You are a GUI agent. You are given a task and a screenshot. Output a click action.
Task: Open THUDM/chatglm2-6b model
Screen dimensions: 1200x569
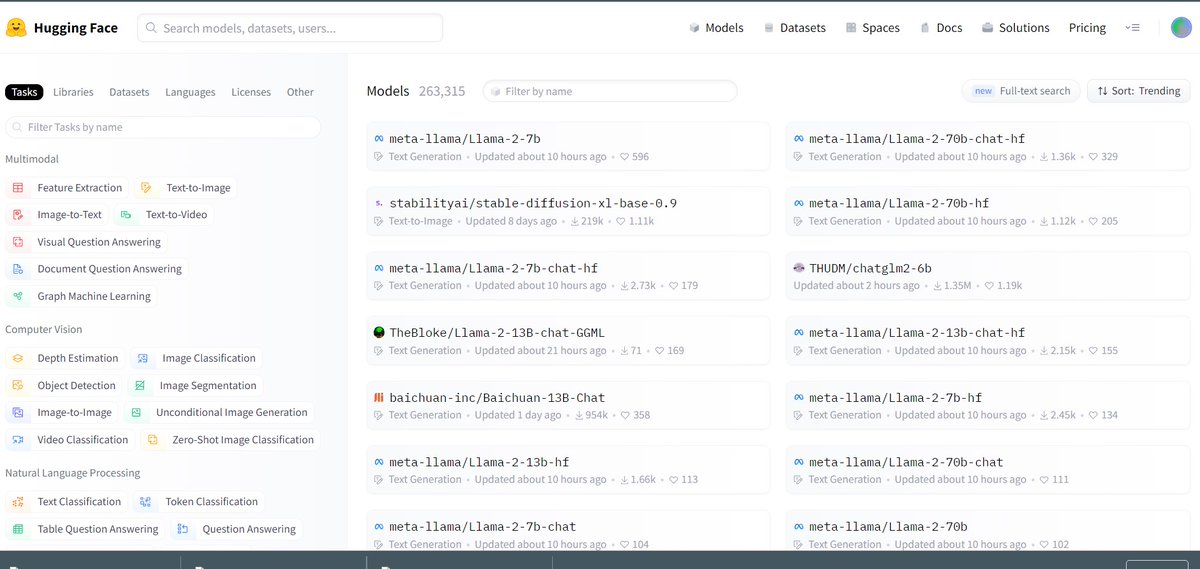(987, 277)
